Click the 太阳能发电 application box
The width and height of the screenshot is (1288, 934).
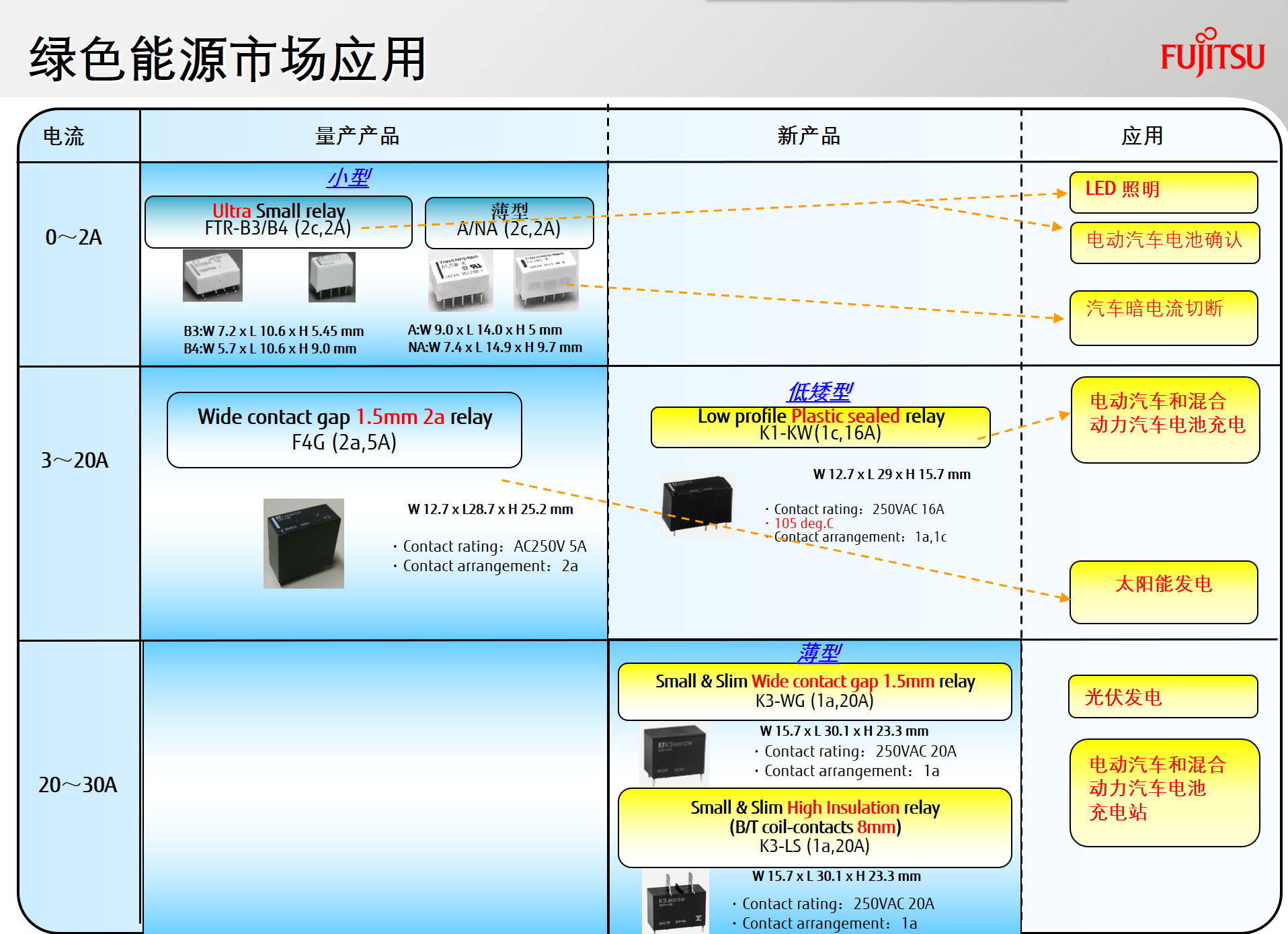click(1164, 592)
